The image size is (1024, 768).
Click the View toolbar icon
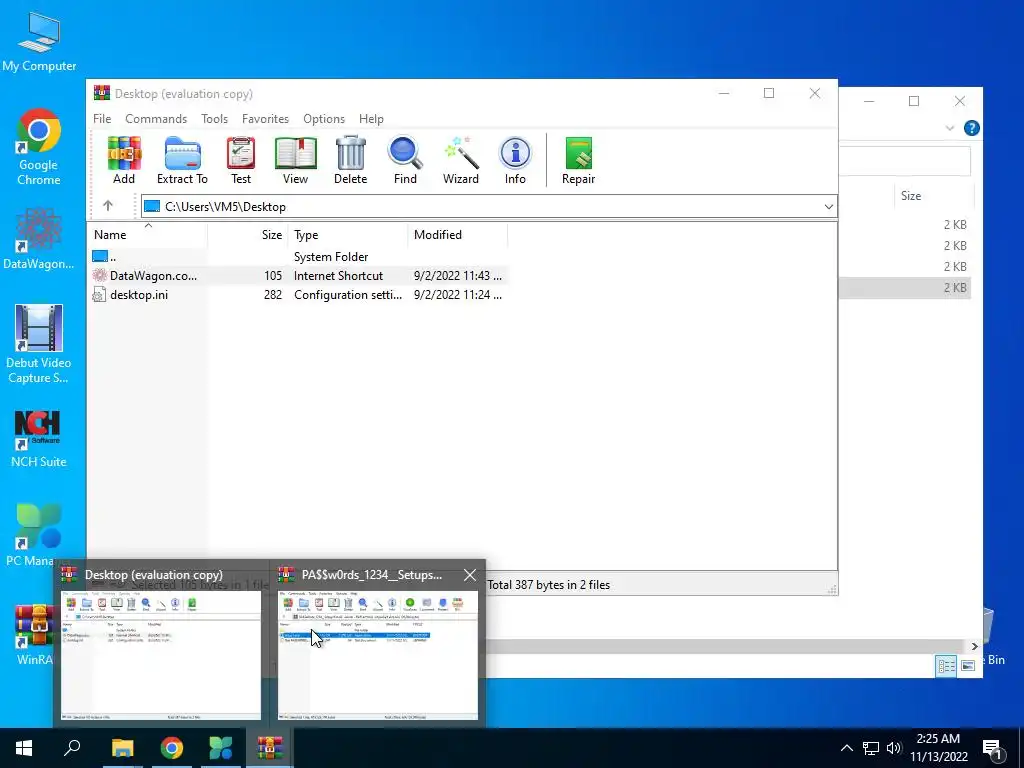pyautogui.click(x=295, y=161)
